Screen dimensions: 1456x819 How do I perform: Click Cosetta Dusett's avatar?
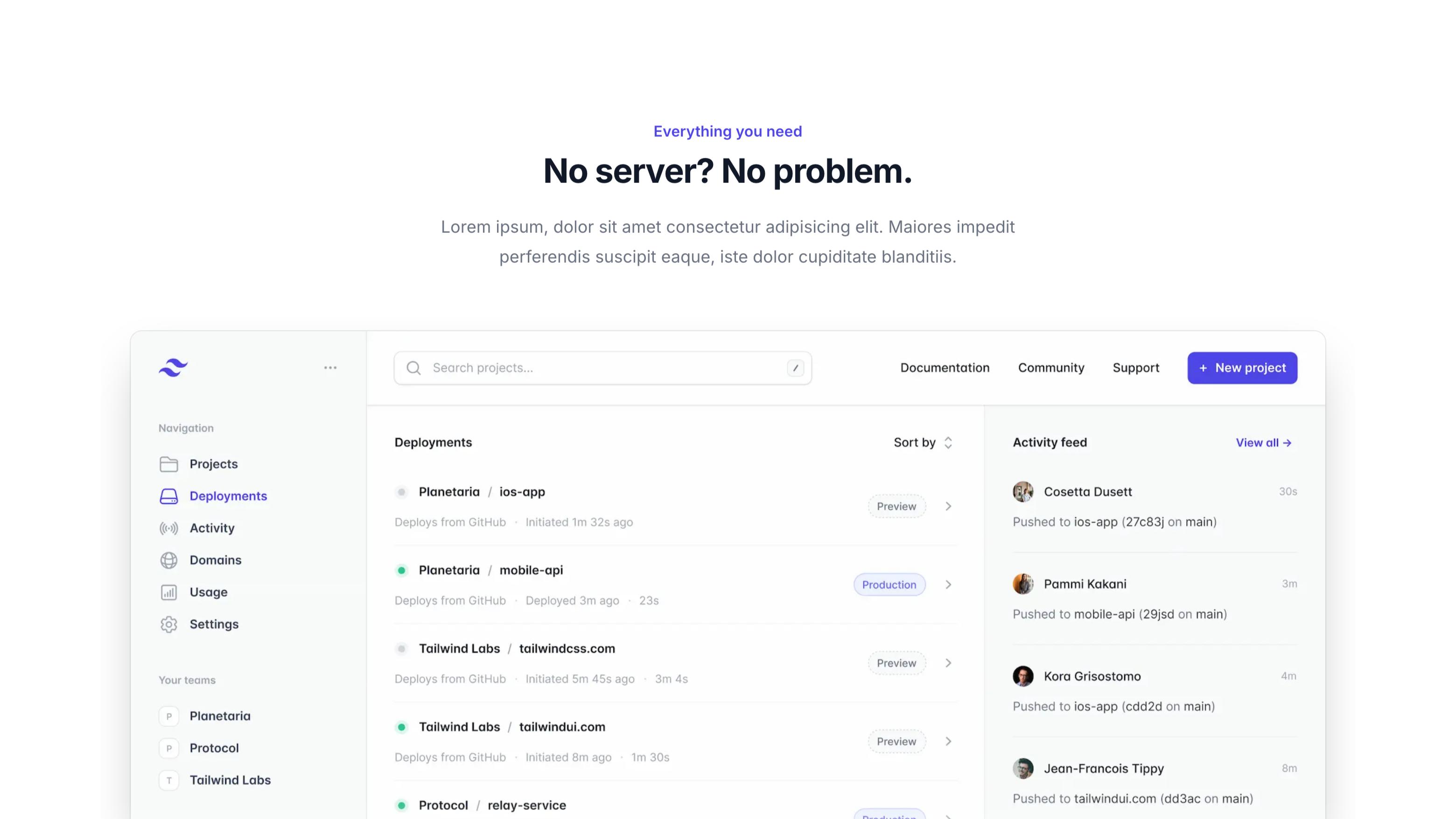click(x=1022, y=492)
